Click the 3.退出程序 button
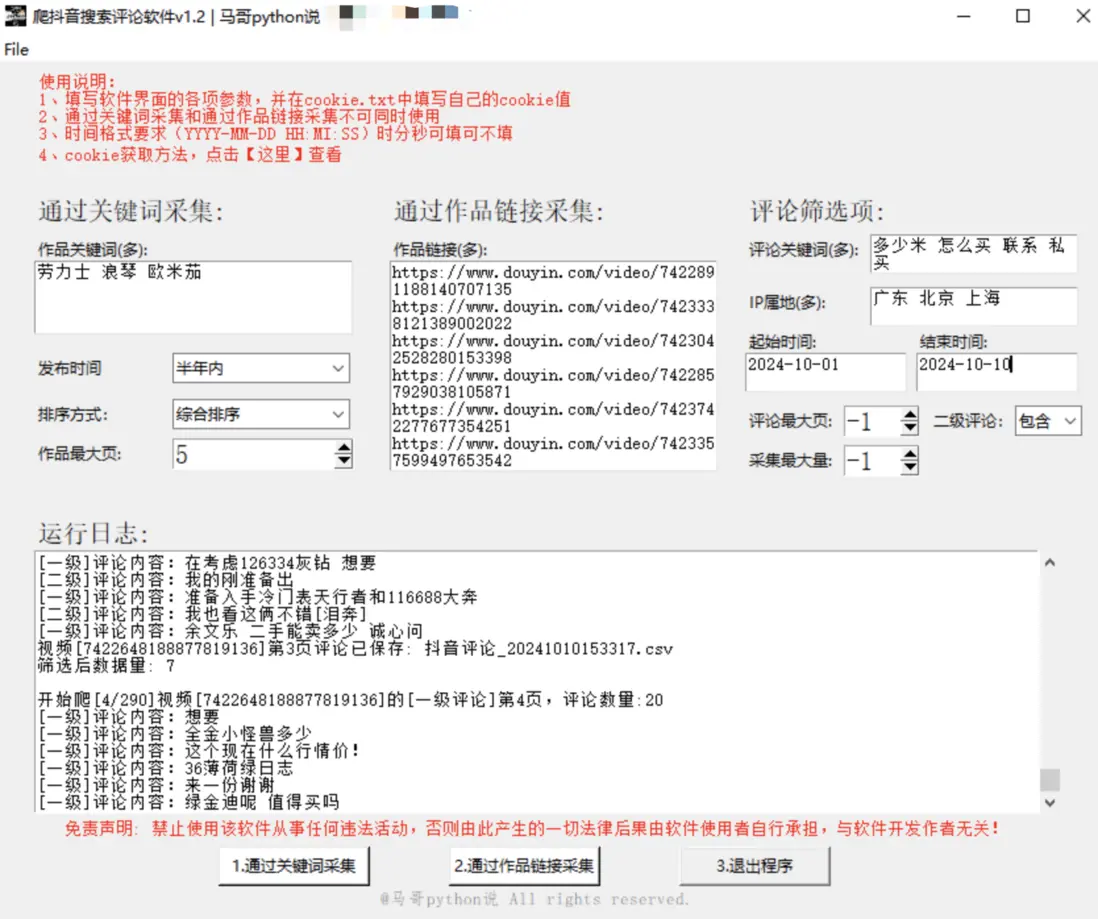Image resolution: width=1098 pixels, height=919 pixels. pos(754,866)
